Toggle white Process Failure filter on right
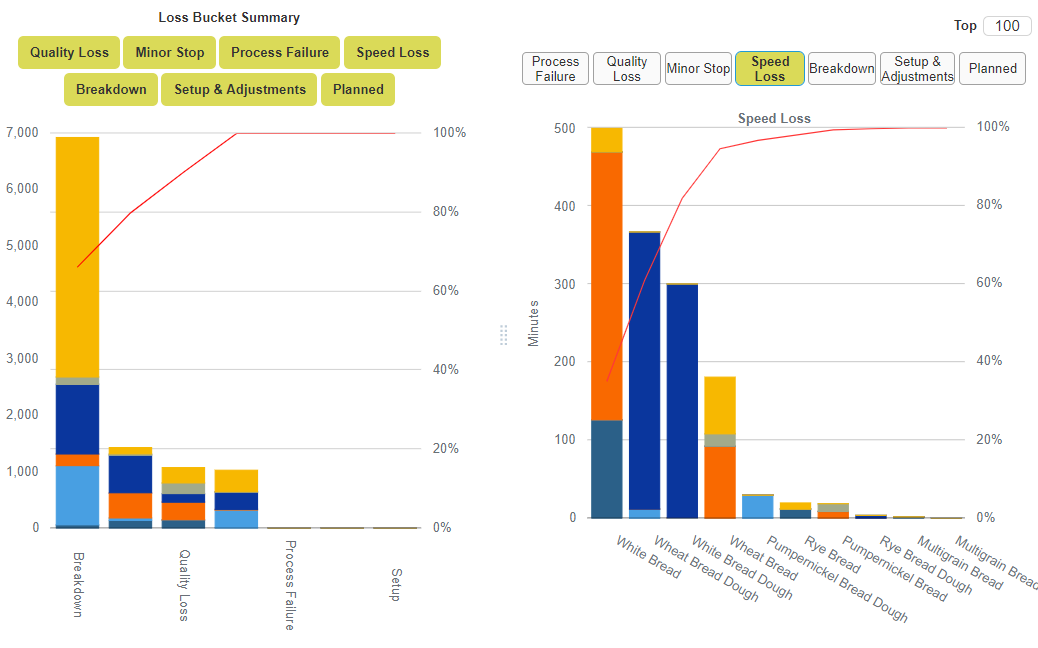Image resolution: width=1038 pixels, height=648 pixels. pyautogui.click(x=555, y=69)
